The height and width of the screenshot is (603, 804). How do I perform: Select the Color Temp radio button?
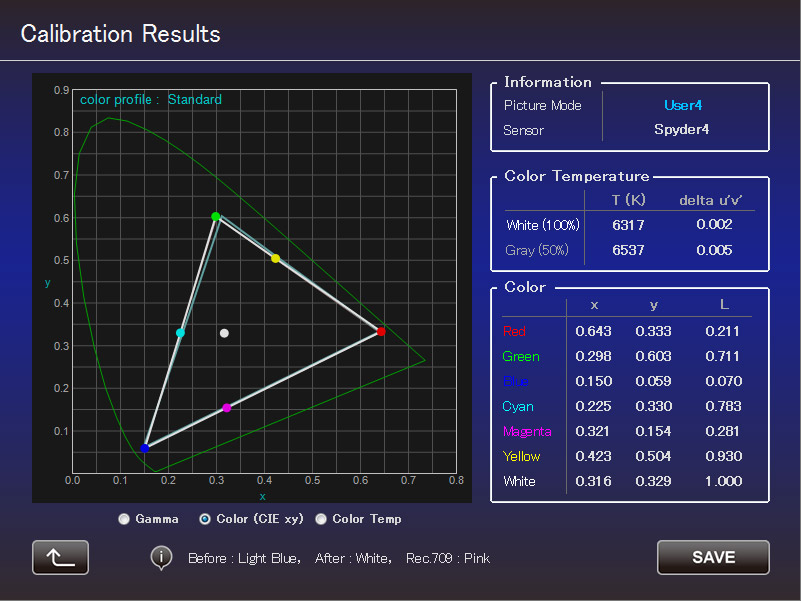coord(321,519)
